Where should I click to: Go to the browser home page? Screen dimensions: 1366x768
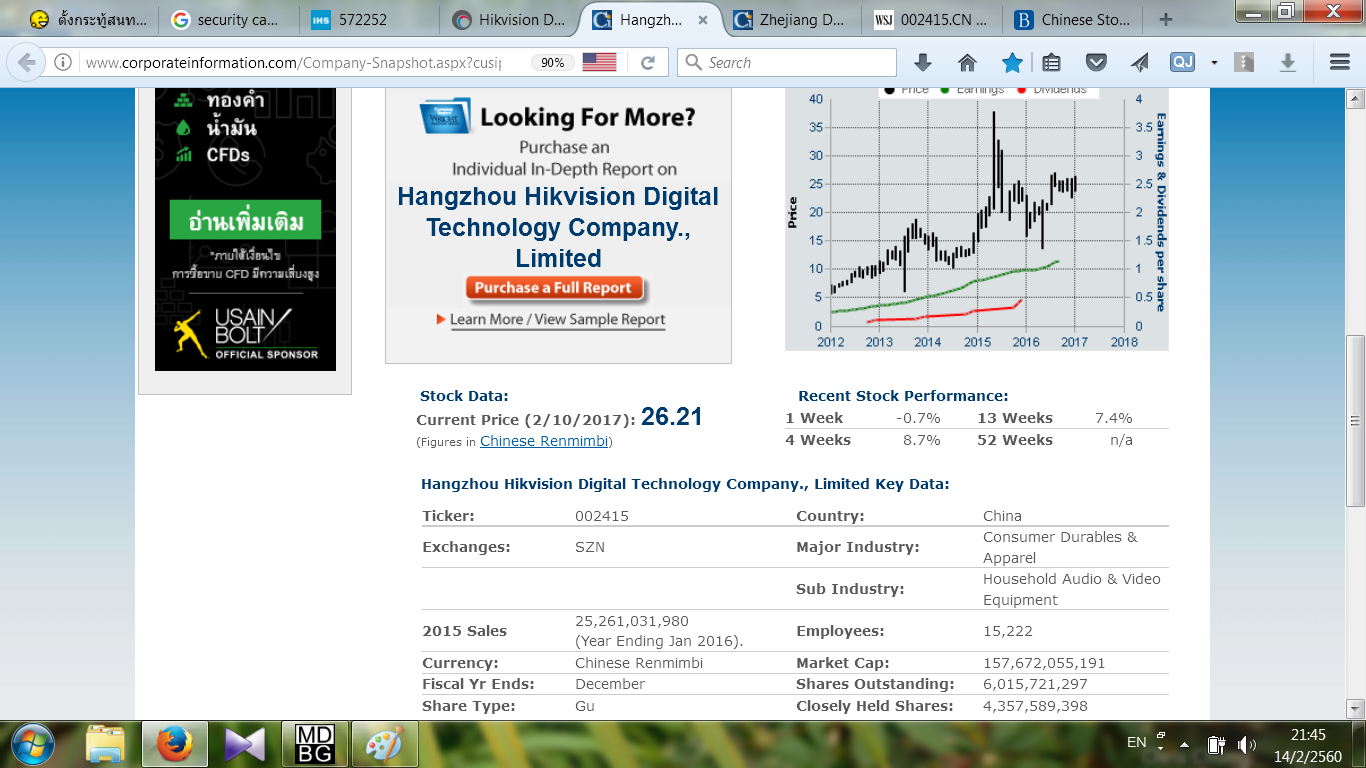tap(967, 62)
